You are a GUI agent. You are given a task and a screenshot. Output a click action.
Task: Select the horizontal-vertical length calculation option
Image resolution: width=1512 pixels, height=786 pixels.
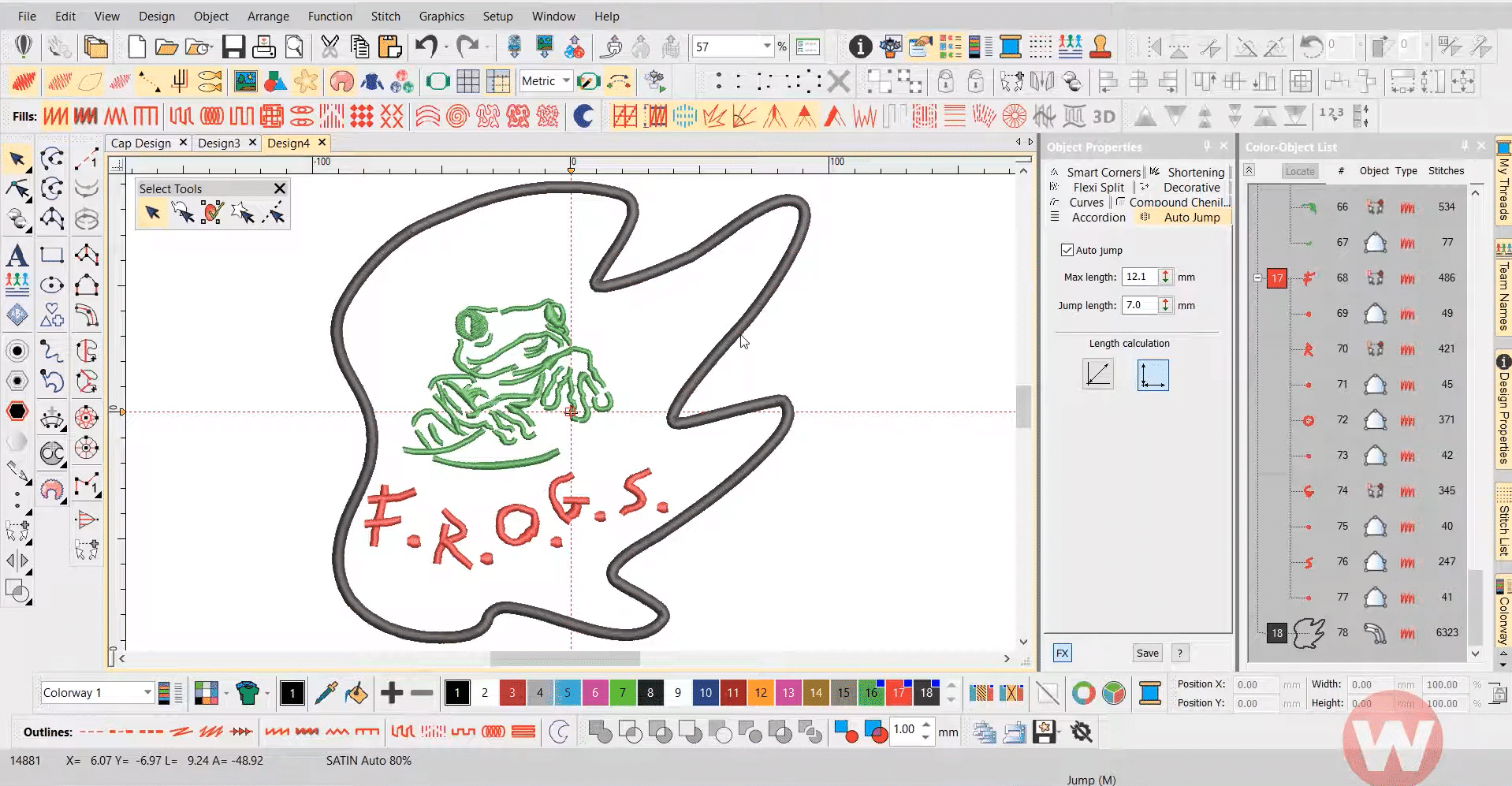pos(1153,375)
